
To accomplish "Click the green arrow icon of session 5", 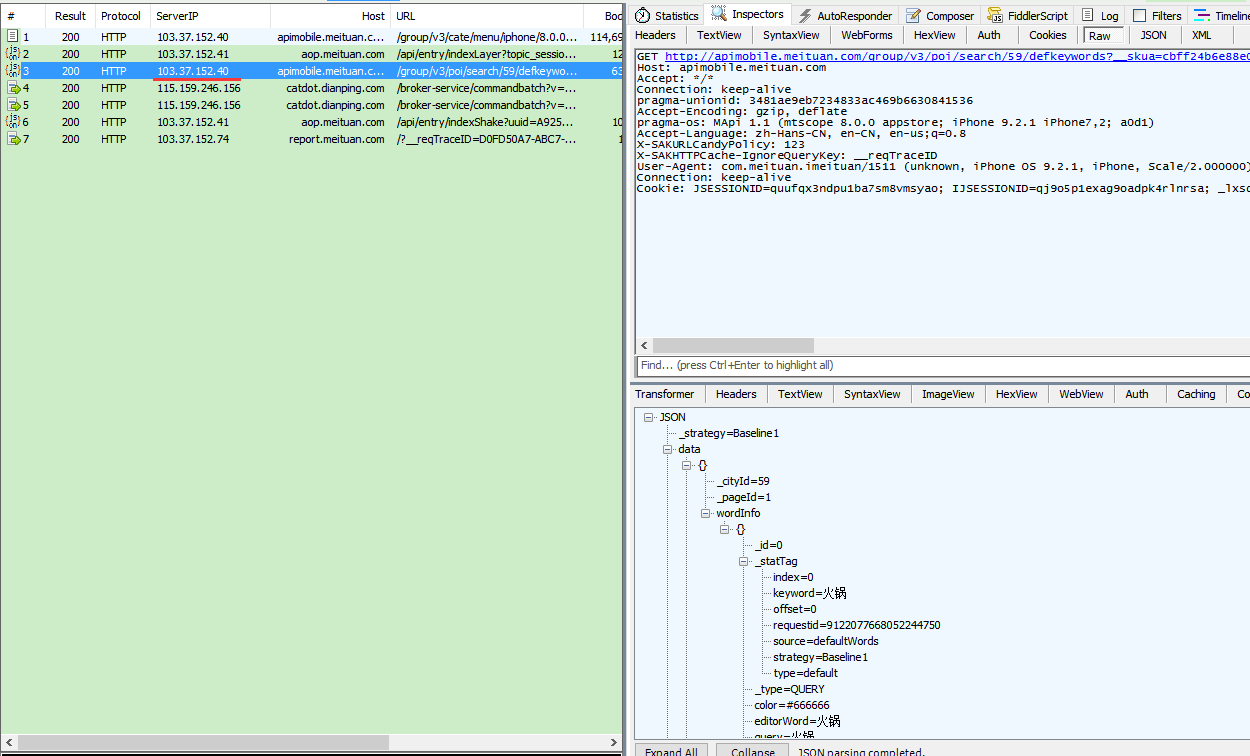I will click(x=14, y=105).
